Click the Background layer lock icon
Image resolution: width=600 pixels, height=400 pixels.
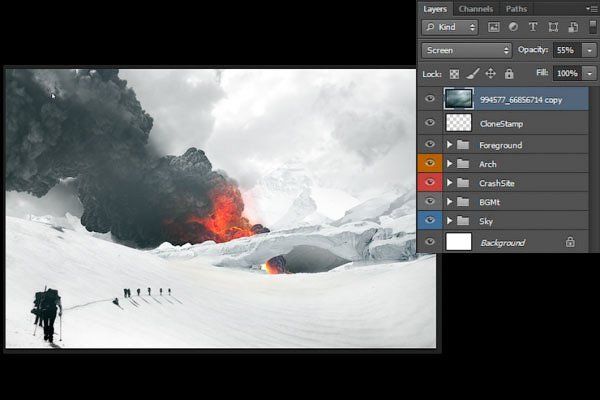[570, 242]
